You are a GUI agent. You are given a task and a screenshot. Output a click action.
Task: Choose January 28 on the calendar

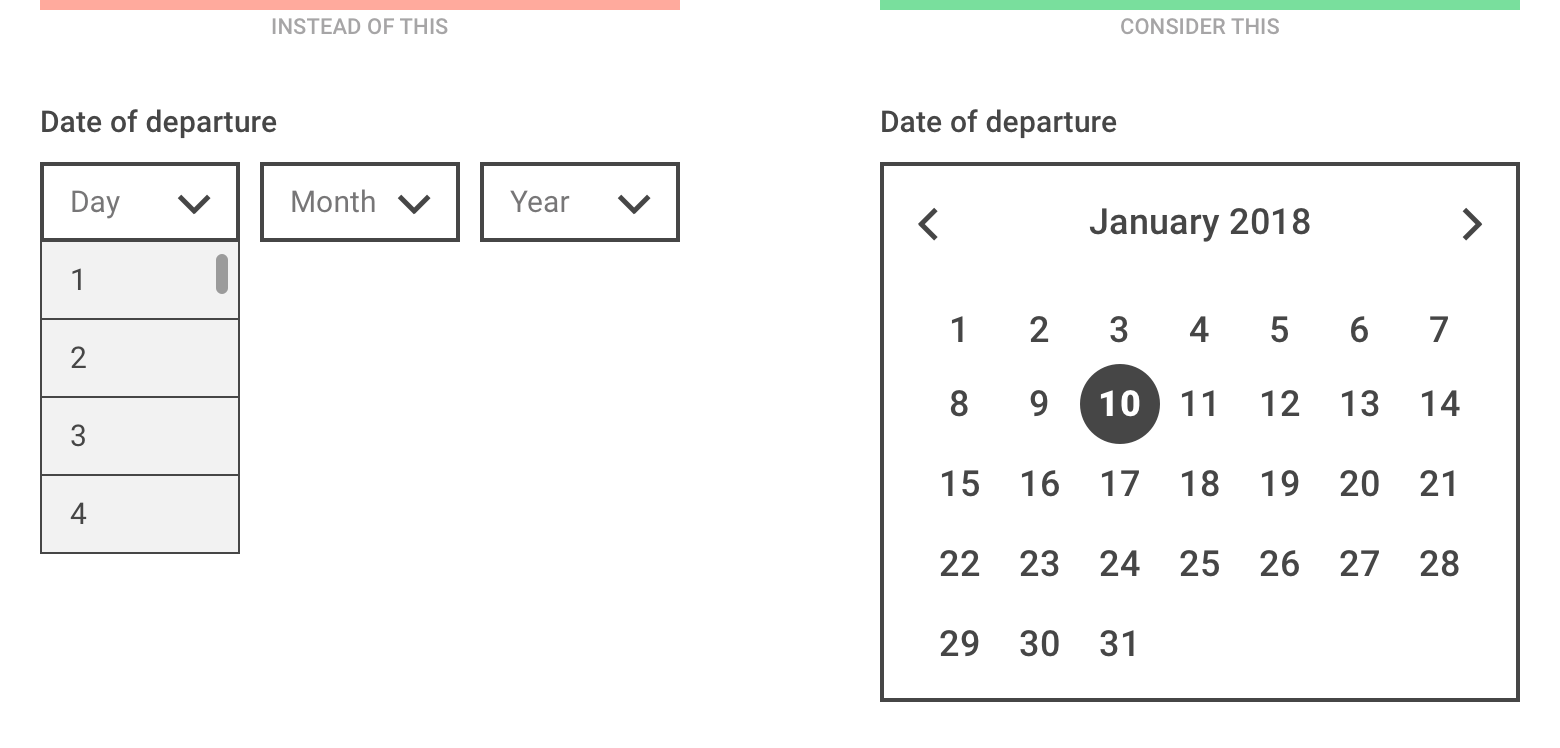(1439, 564)
